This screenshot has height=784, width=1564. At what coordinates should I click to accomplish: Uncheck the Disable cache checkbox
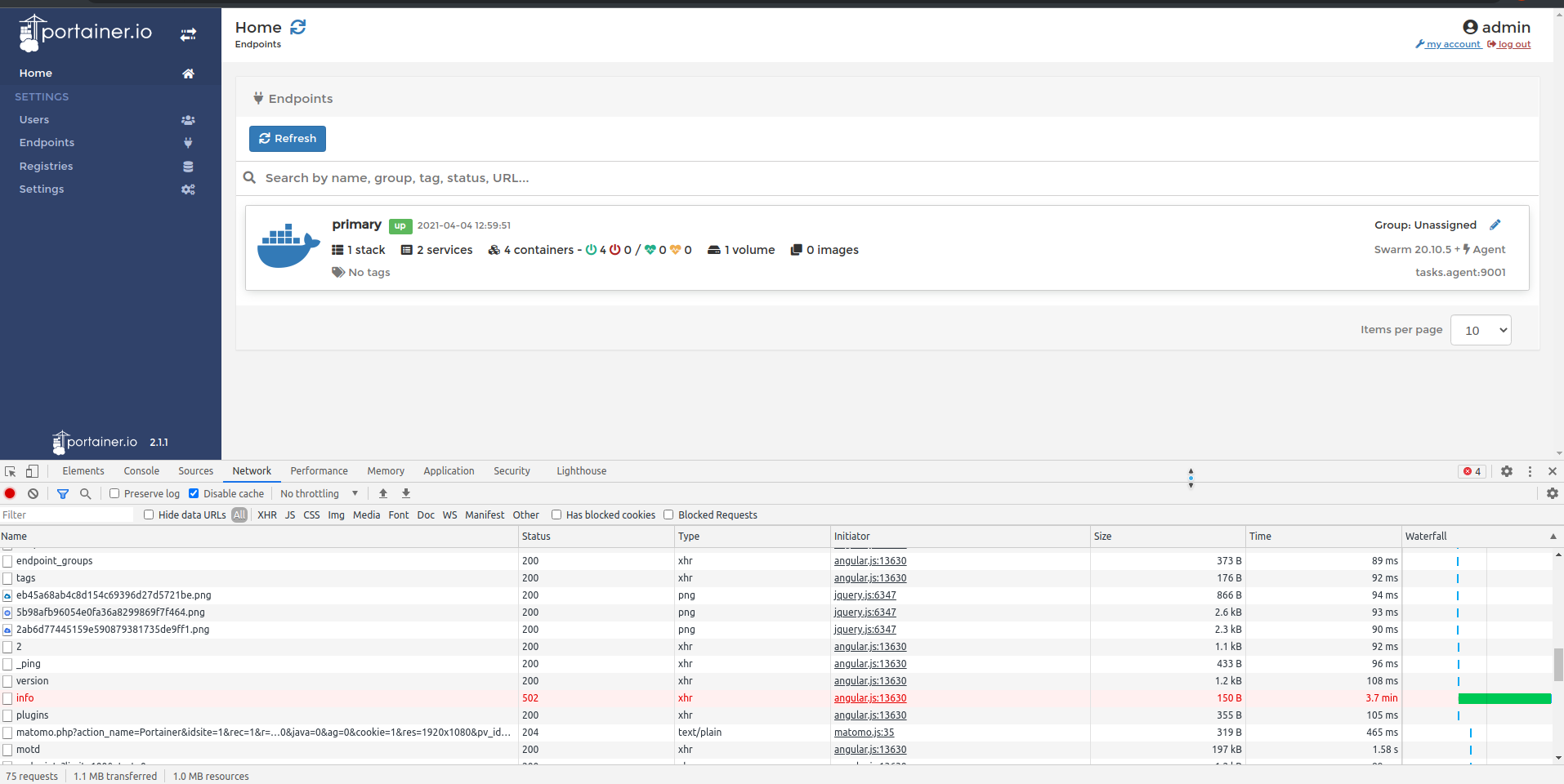coord(194,493)
